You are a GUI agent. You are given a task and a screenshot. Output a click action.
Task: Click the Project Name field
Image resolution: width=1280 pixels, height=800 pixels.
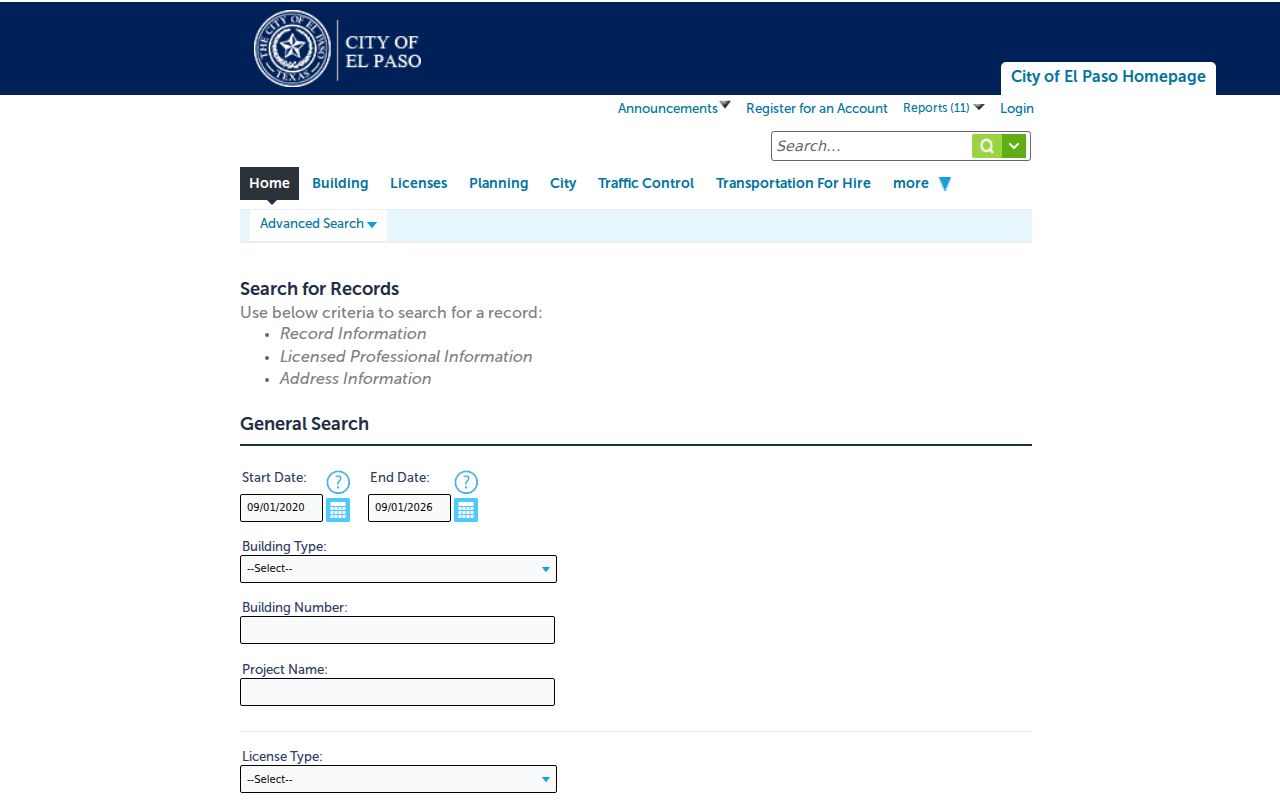pos(397,692)
